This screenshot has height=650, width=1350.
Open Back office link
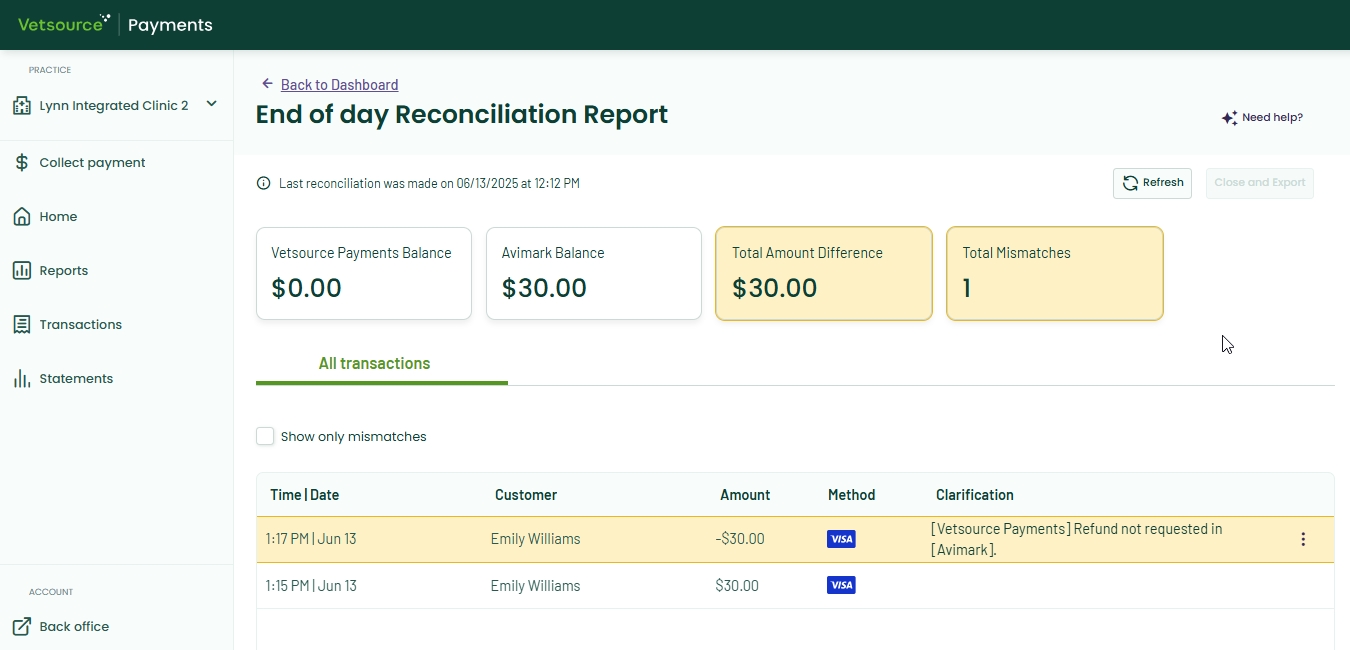[x=74, y=627]
